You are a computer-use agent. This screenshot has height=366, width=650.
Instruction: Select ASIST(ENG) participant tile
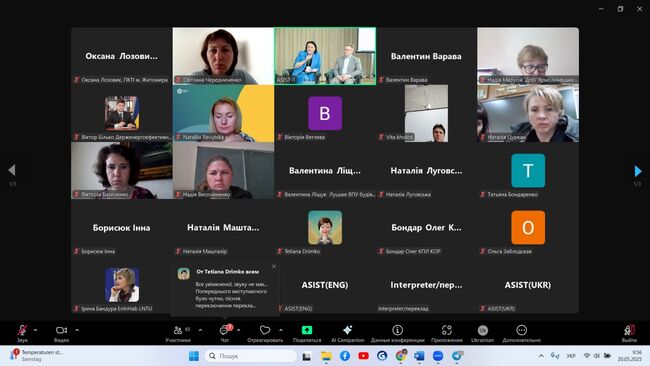325,285
